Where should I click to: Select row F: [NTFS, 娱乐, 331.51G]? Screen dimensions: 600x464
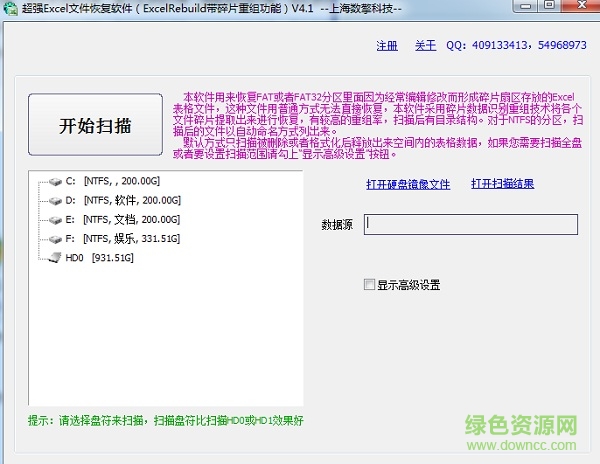coord(122,239)
